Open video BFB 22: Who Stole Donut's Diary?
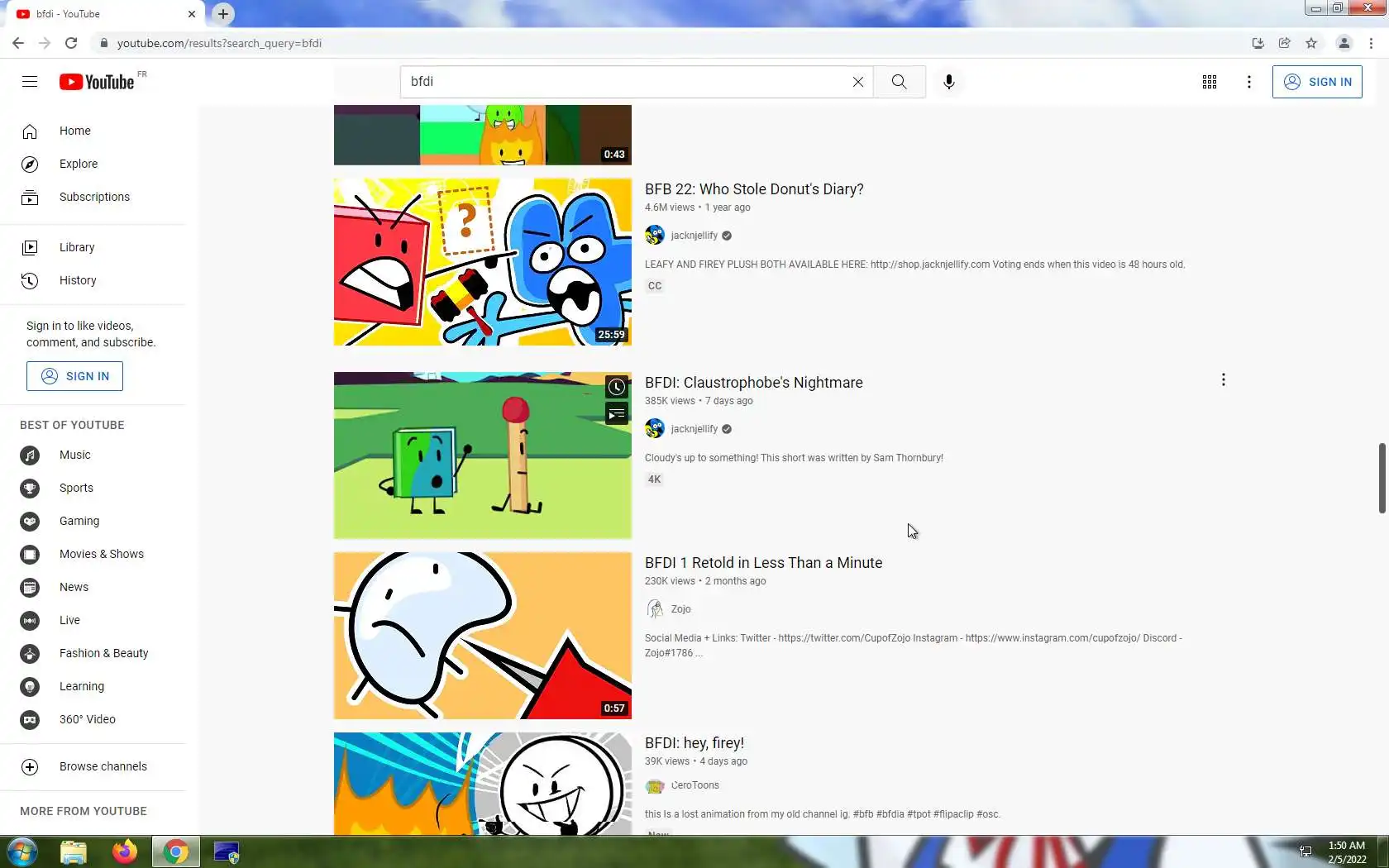The width and height of the screenshot is (1389, 868). 754,189
